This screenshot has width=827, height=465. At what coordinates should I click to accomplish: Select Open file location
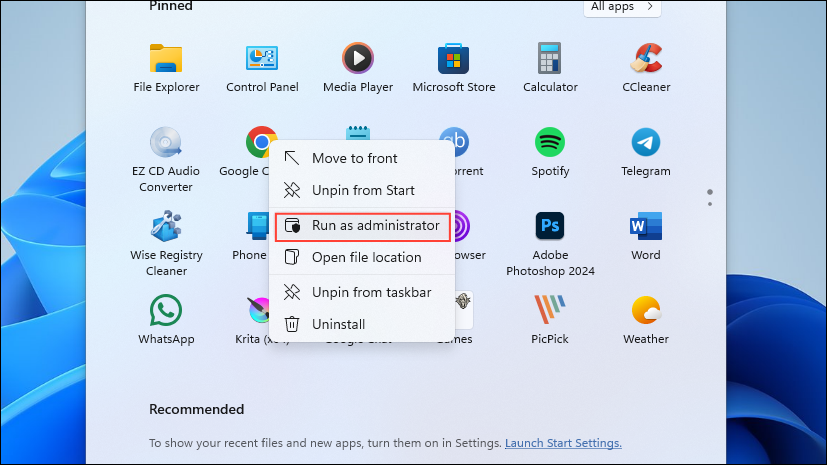tap(362, 257)
